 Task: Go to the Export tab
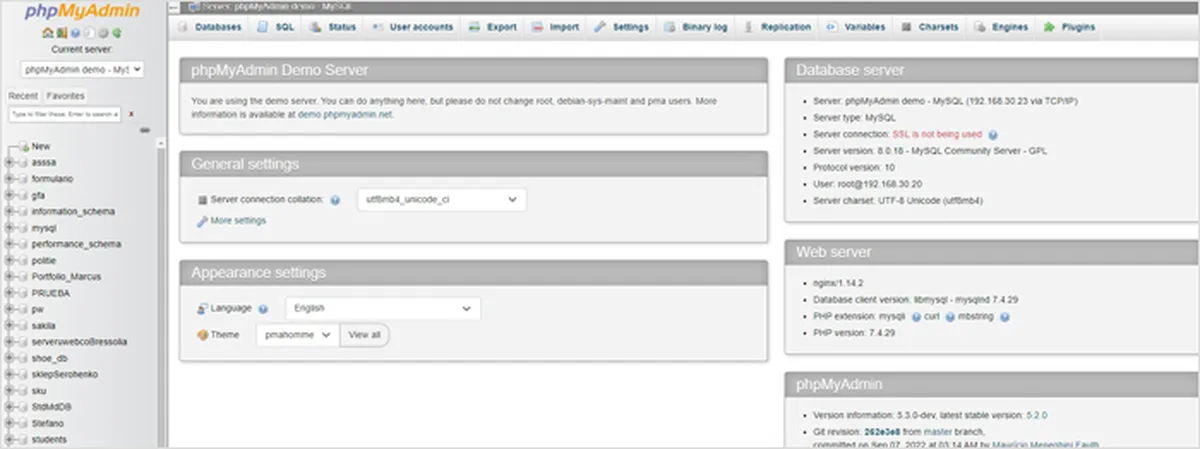(493, 27)
